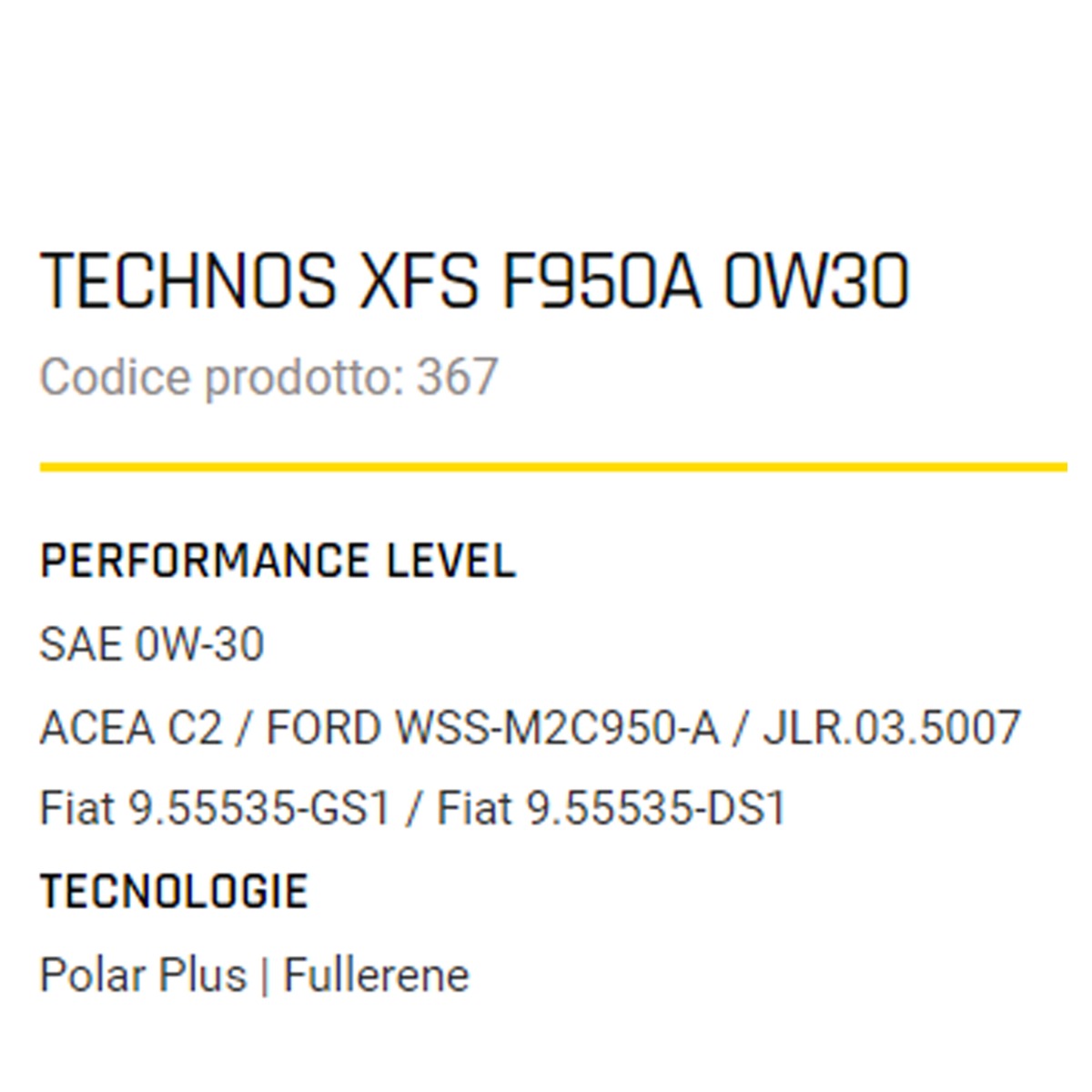Click the yellow divider line
The width and height of the screenshot is (1092, 1092).
tap(553, 468)
